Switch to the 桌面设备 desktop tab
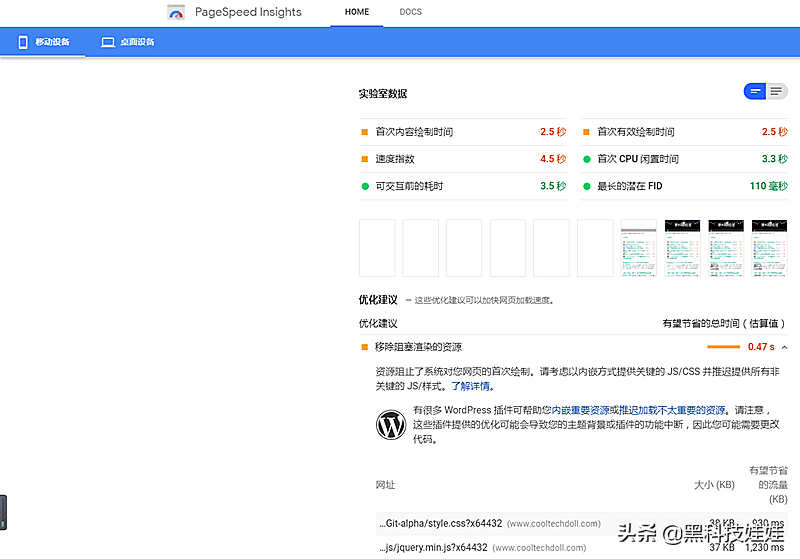Screen dimensions: 800x559 pyautogui.click(x=128, y=42)
